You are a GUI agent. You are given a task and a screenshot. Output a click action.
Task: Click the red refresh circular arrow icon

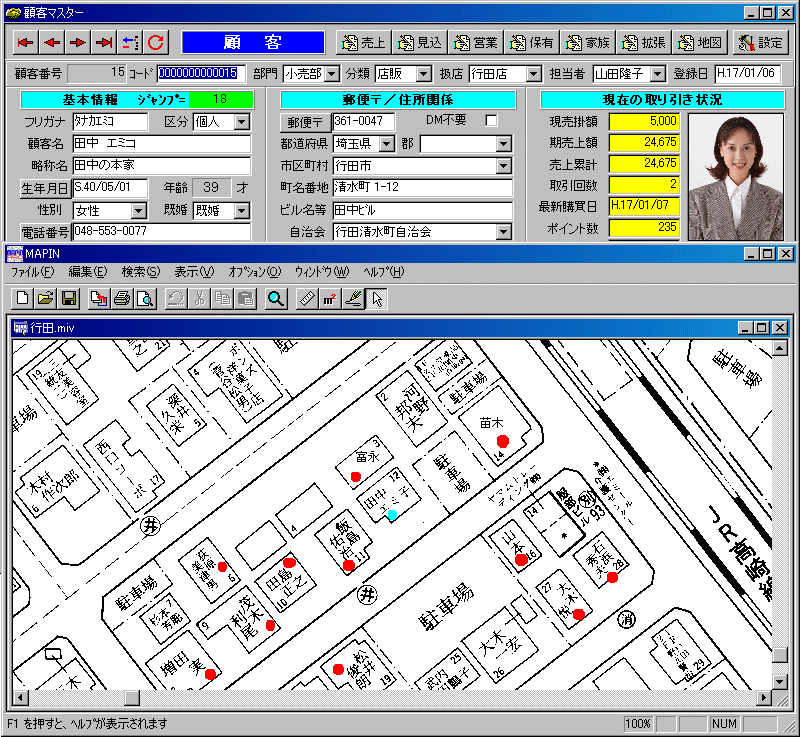coord(156,43)
